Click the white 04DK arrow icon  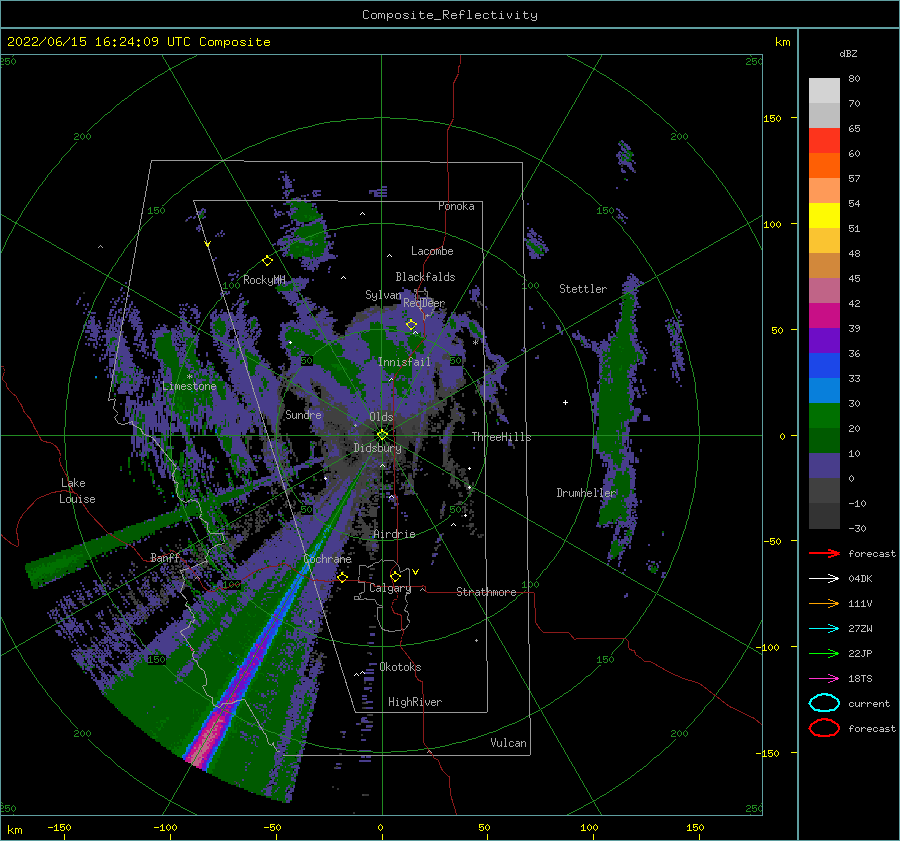tap(824, 578)
